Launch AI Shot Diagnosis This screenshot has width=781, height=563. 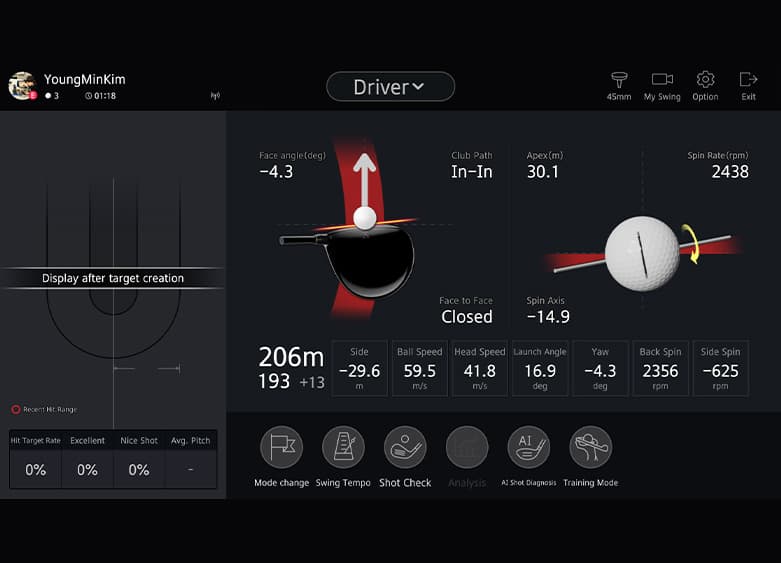(x=528, y=447)
